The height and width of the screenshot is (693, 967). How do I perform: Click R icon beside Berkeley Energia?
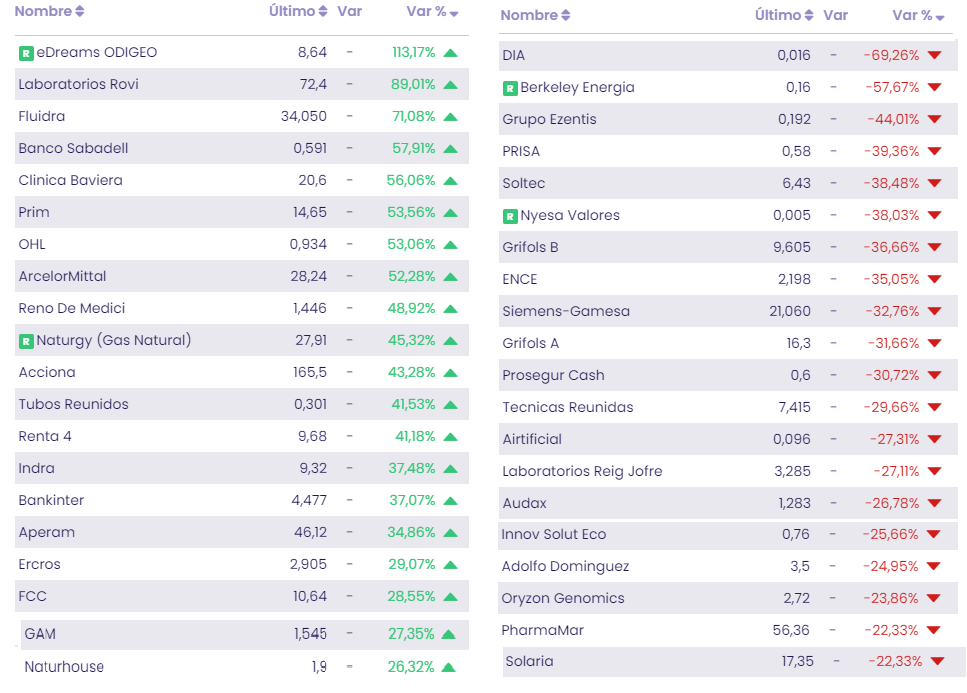pos(510,88)
